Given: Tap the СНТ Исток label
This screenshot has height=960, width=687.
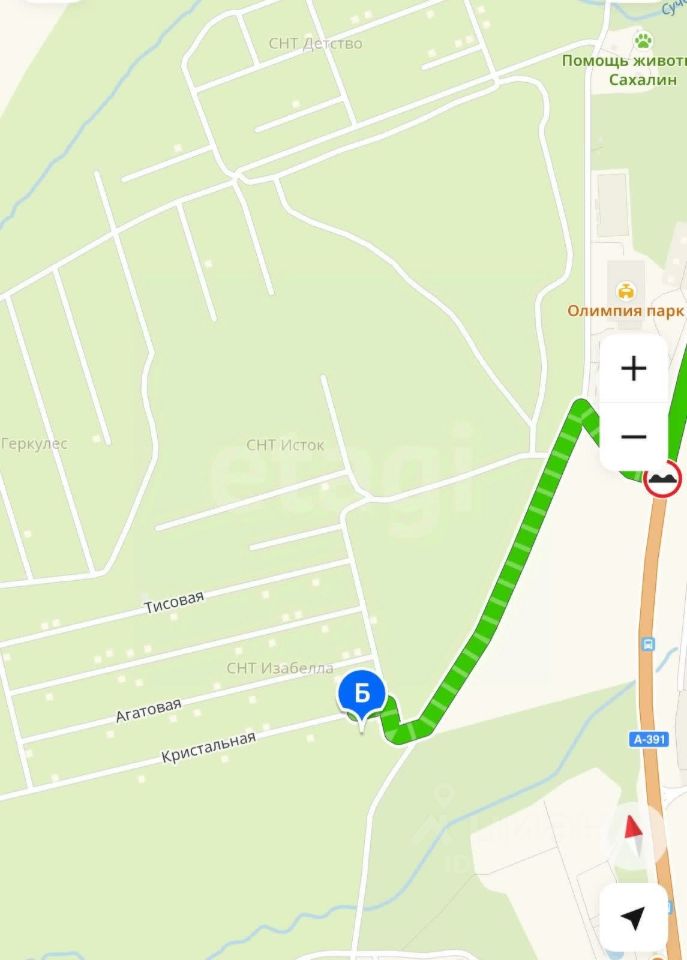Looking at the screenshot, I should (x=285, y=445).
